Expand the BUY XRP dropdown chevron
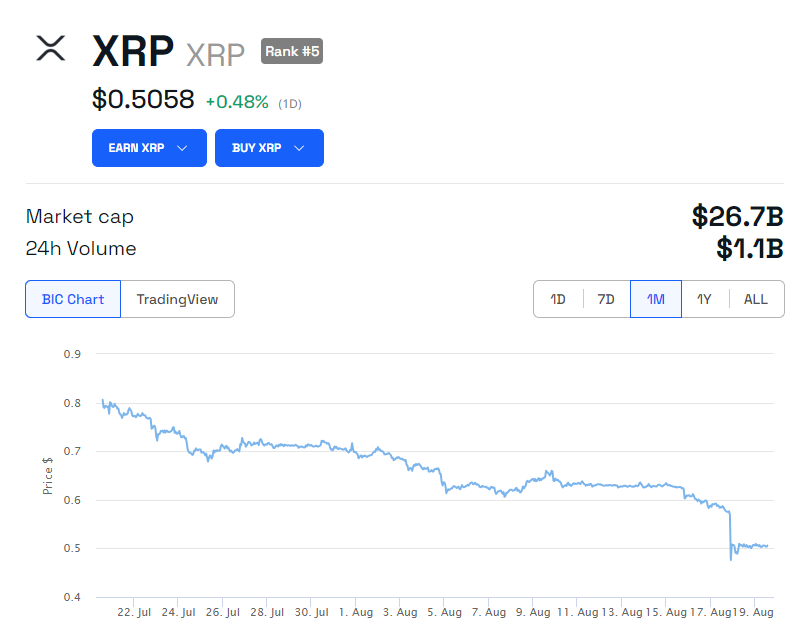Screen dimensions: 799x640 point(299,148)
